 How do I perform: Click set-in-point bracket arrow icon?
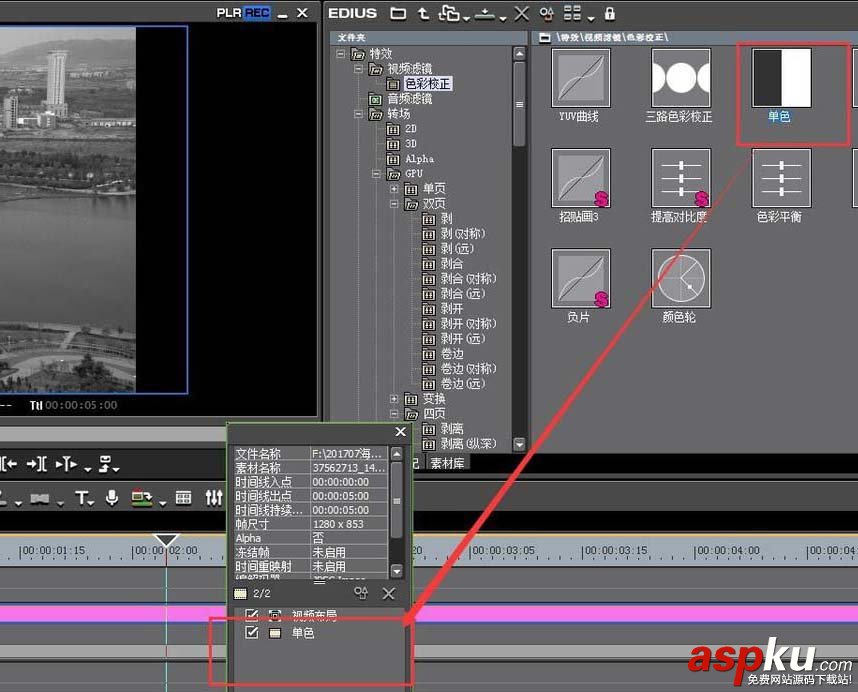(9, 464)
